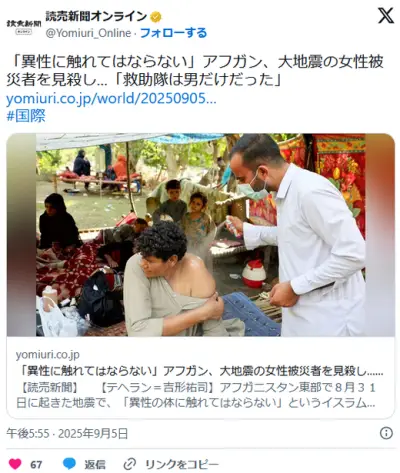
Task: Open the Yomiuri Shimbun profile avatar
Action: click(x=24, y=26)
